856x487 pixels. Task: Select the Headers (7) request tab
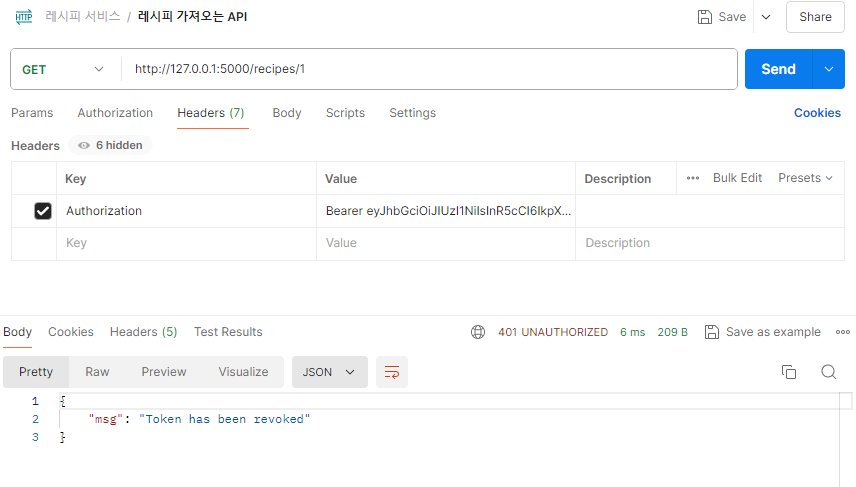click(x=211, y=113)
